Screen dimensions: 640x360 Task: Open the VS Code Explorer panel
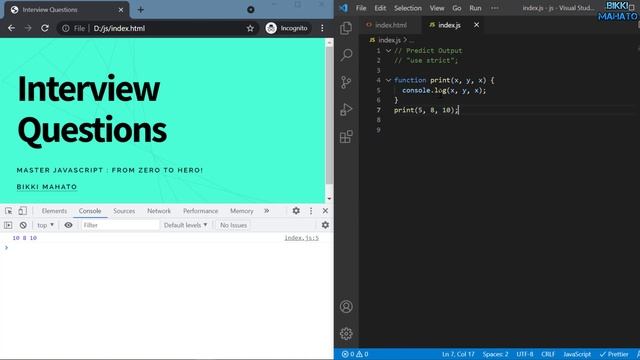pos(346,28)
